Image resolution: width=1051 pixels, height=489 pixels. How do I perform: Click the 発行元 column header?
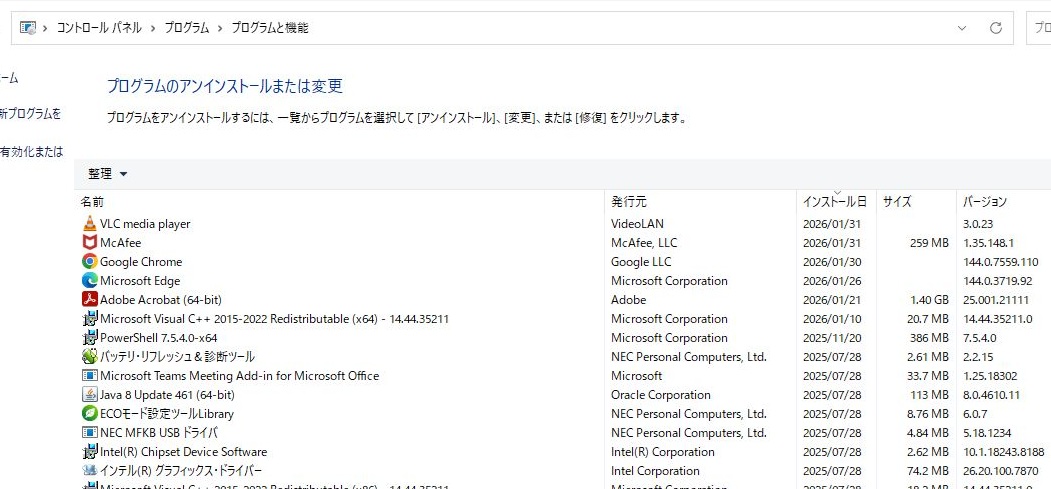click(629, 202)
